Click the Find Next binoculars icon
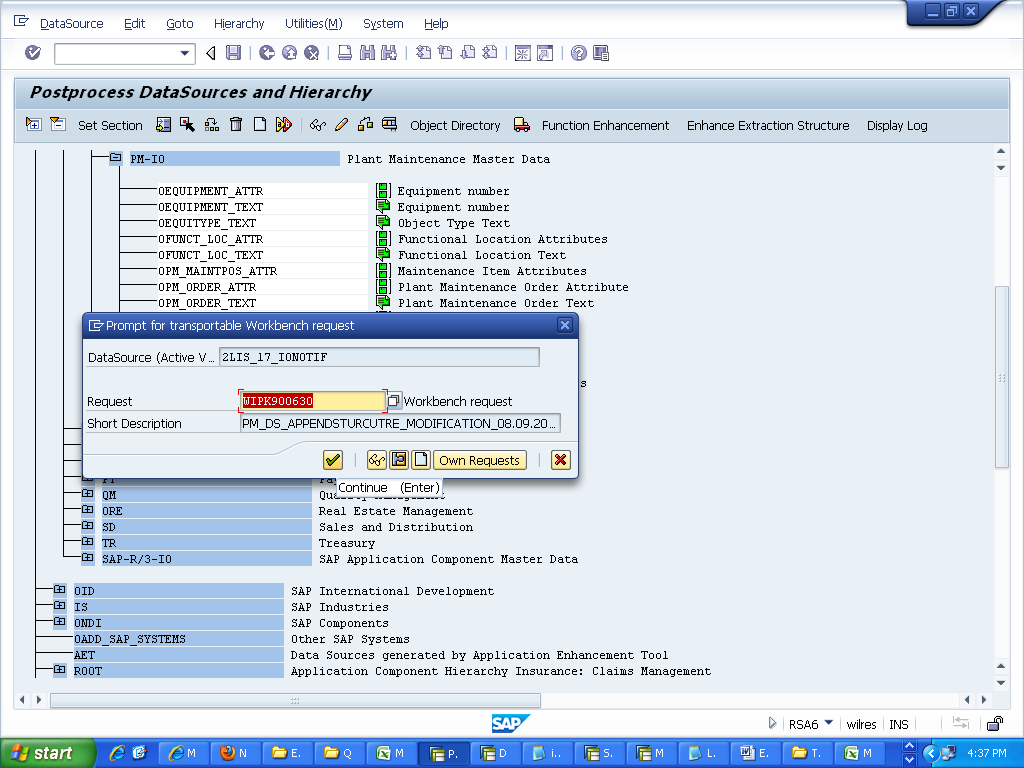This screenshot has width=1024, height=768. [389, 53]
